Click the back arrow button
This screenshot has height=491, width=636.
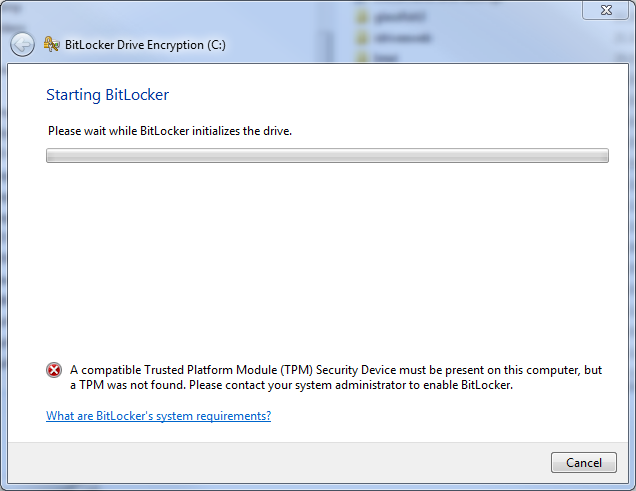coord(22,44)
